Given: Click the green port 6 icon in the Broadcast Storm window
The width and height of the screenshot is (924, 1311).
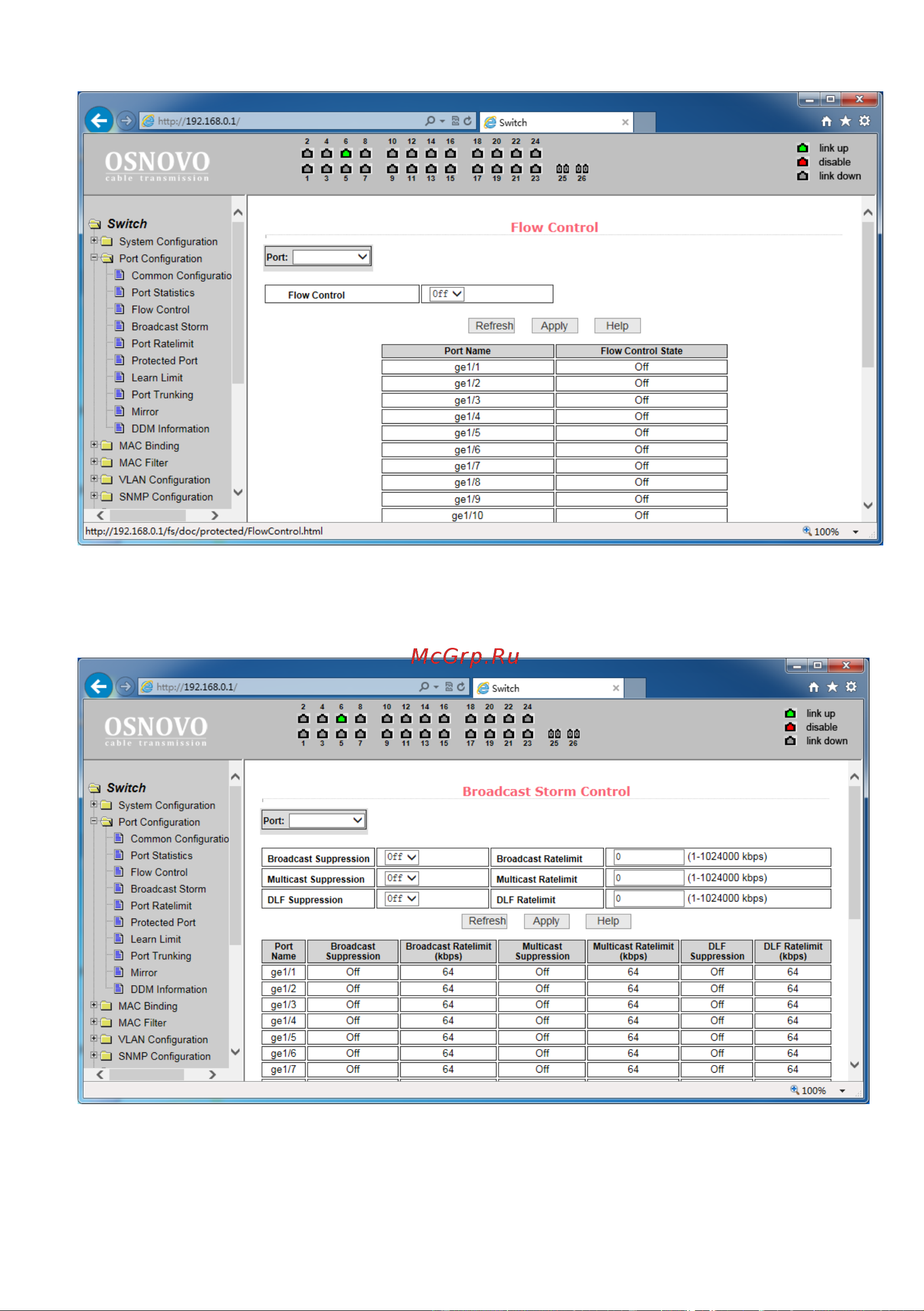Looking at the screenshot, I should coord(341,718).
